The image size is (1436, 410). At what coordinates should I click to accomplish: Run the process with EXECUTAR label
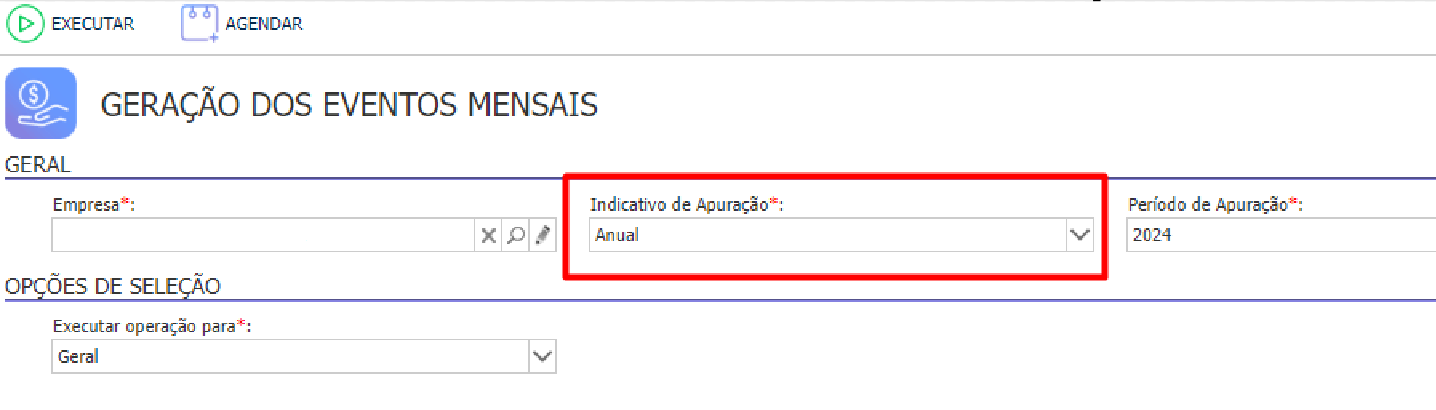coord(93,24)
